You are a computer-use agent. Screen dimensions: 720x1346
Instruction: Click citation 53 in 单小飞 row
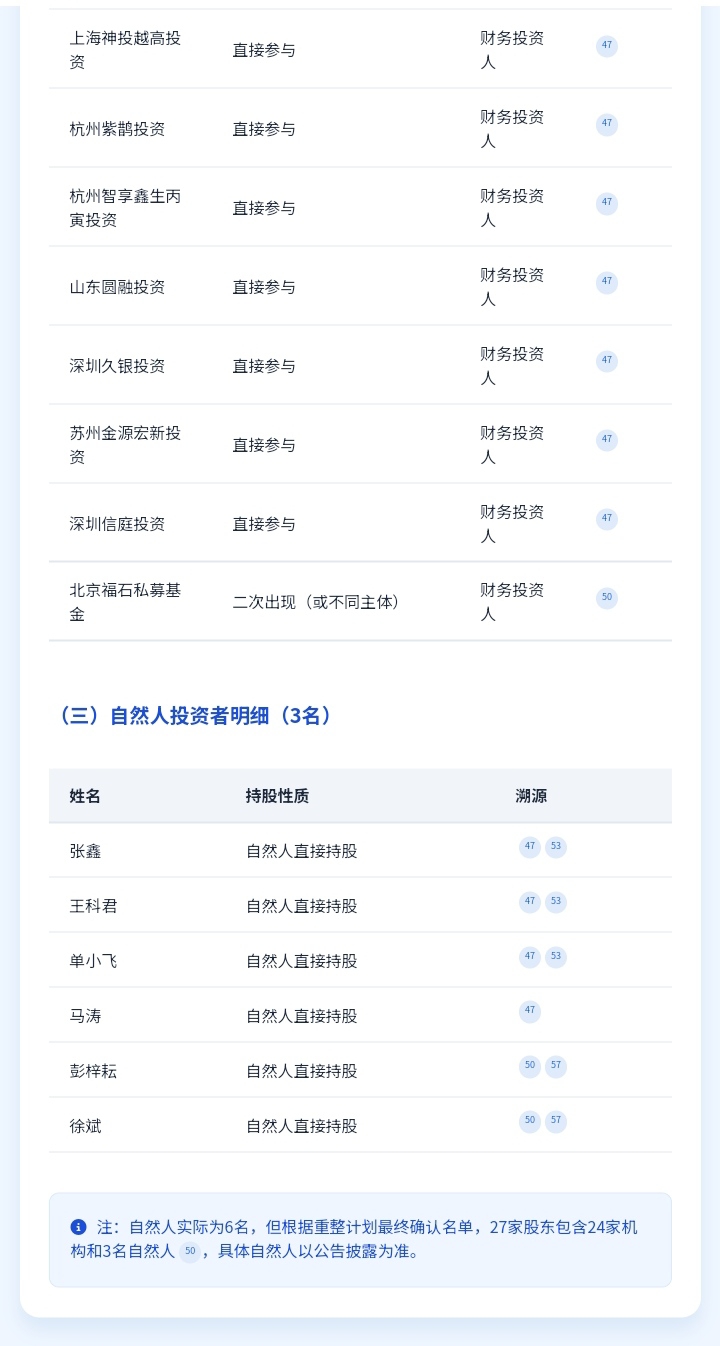(556, 957)
